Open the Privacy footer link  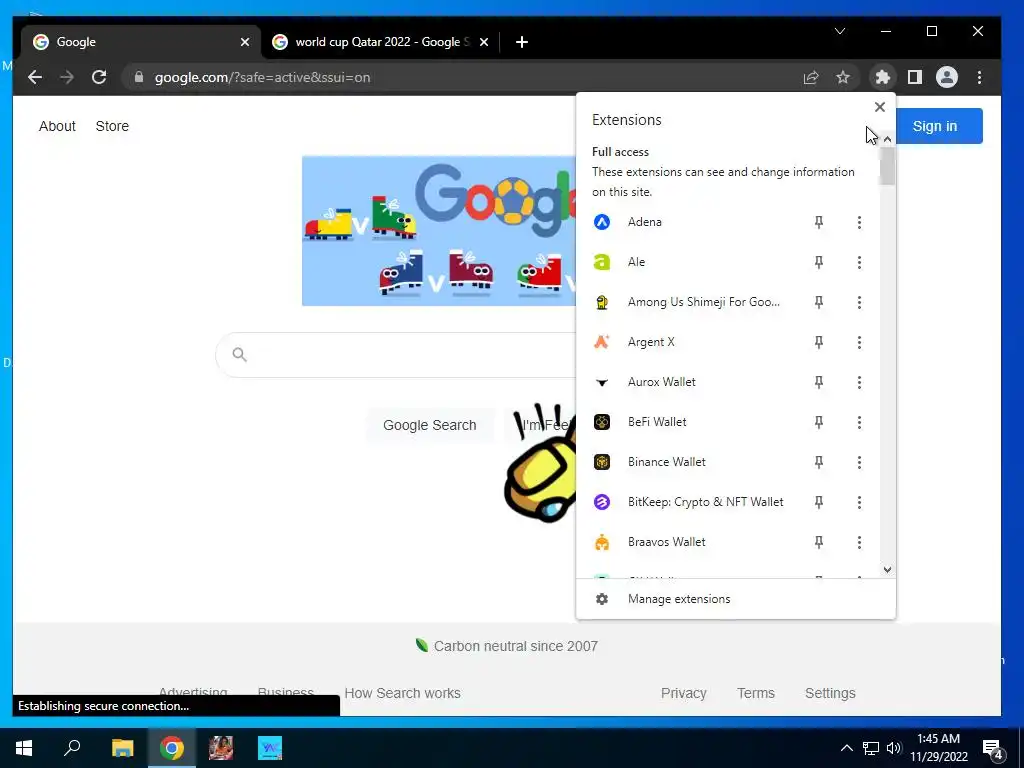pos(684,693)
